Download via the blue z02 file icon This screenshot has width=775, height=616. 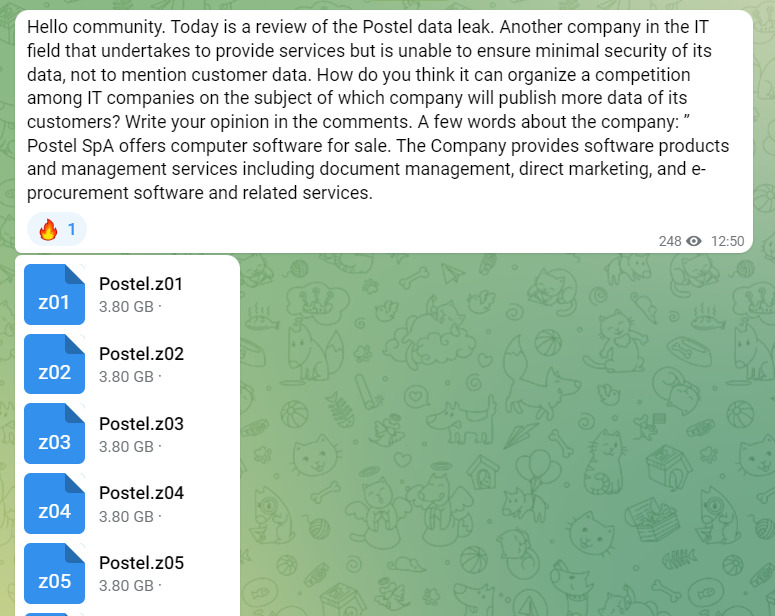pyautogui.click(x=54, y=365)
